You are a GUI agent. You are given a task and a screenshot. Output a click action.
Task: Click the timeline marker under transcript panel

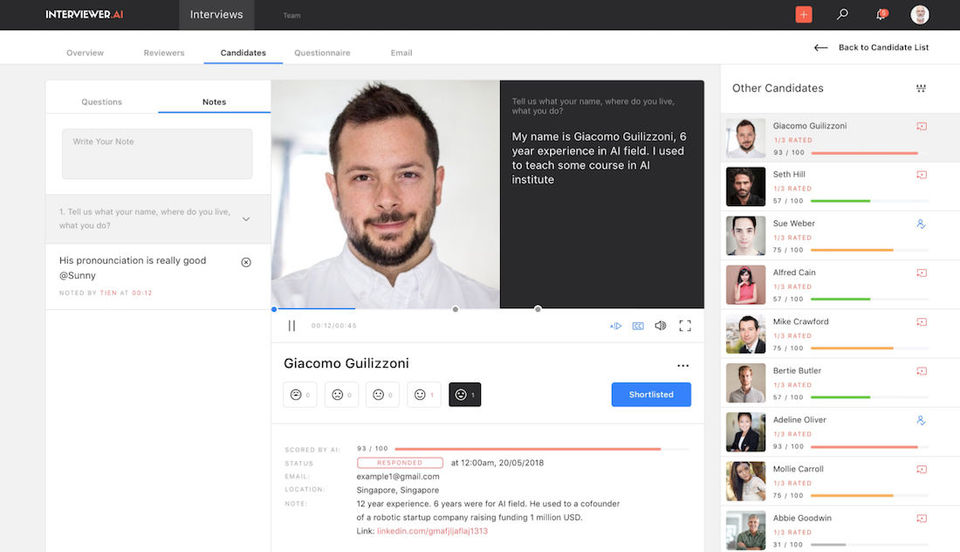[x=538, y=309]
